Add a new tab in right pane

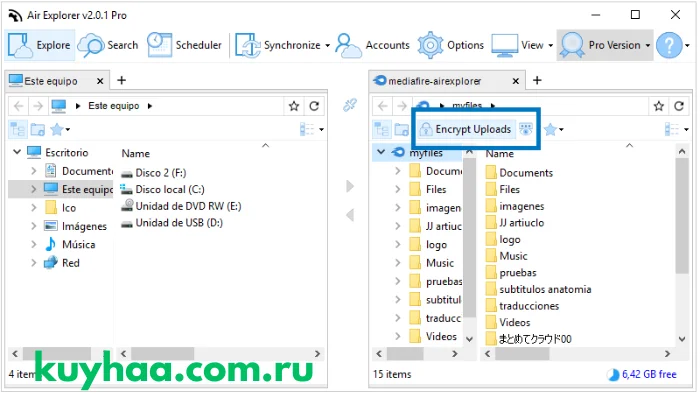(538, 80)
